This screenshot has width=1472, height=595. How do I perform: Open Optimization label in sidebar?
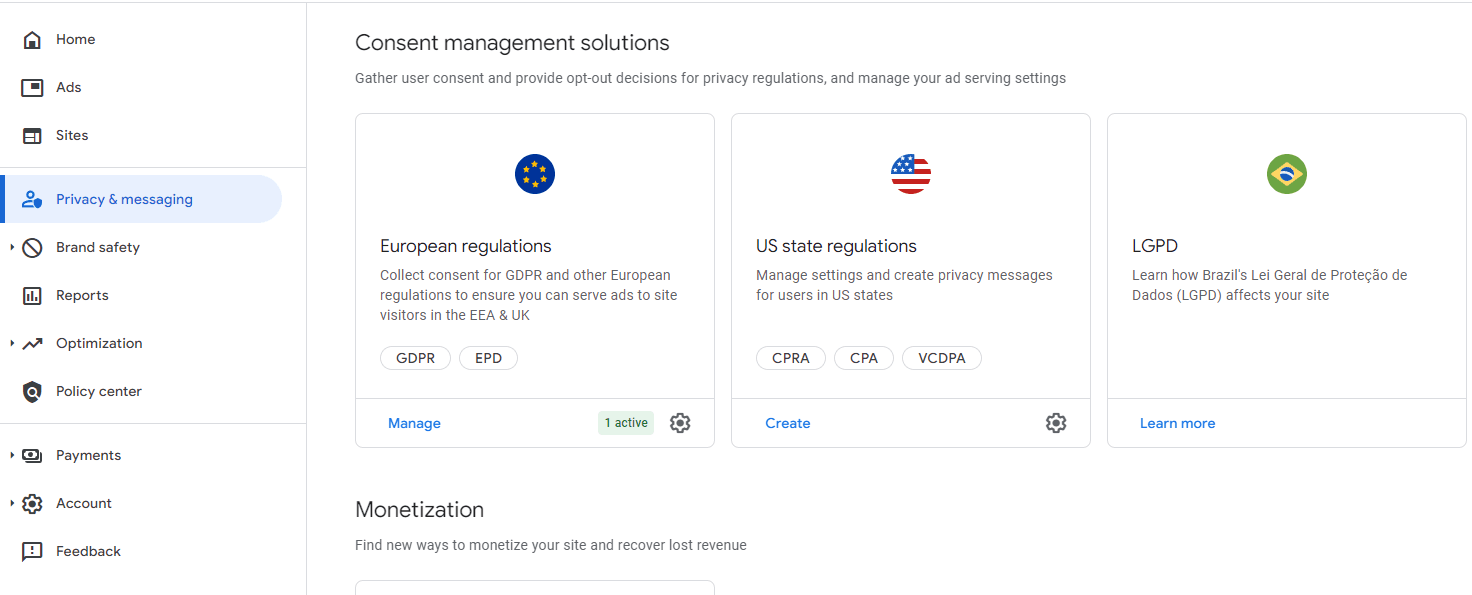pyautogui.click(x=99, y=344)
